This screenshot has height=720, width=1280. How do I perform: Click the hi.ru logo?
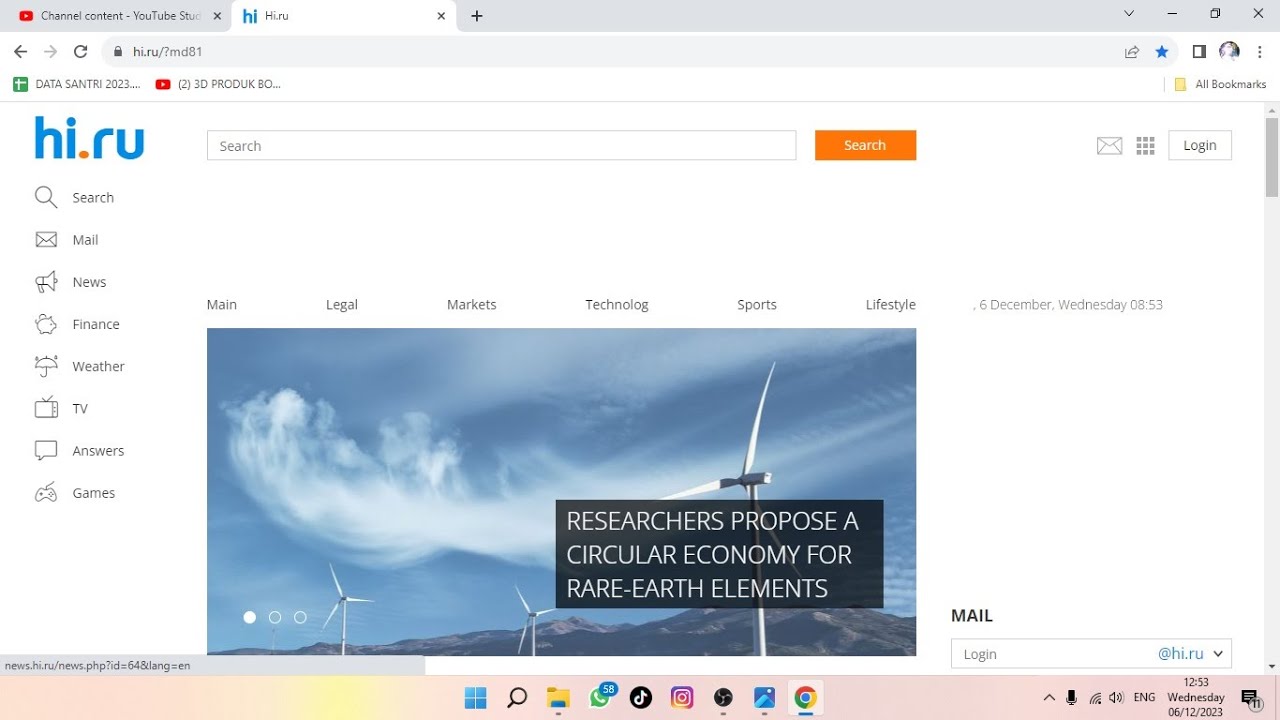coord(90,138)
